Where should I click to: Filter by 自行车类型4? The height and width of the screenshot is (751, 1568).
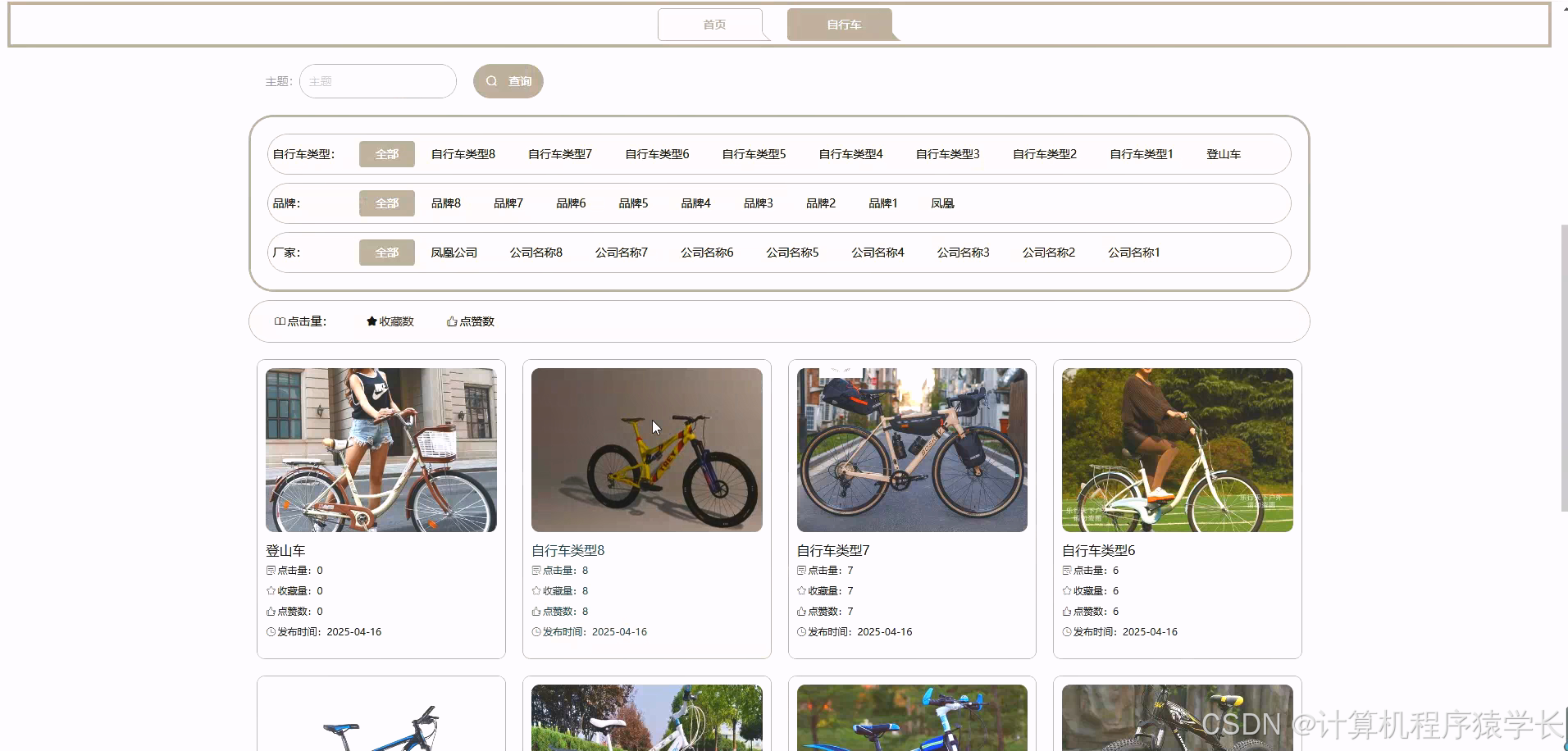click(850, 154)
